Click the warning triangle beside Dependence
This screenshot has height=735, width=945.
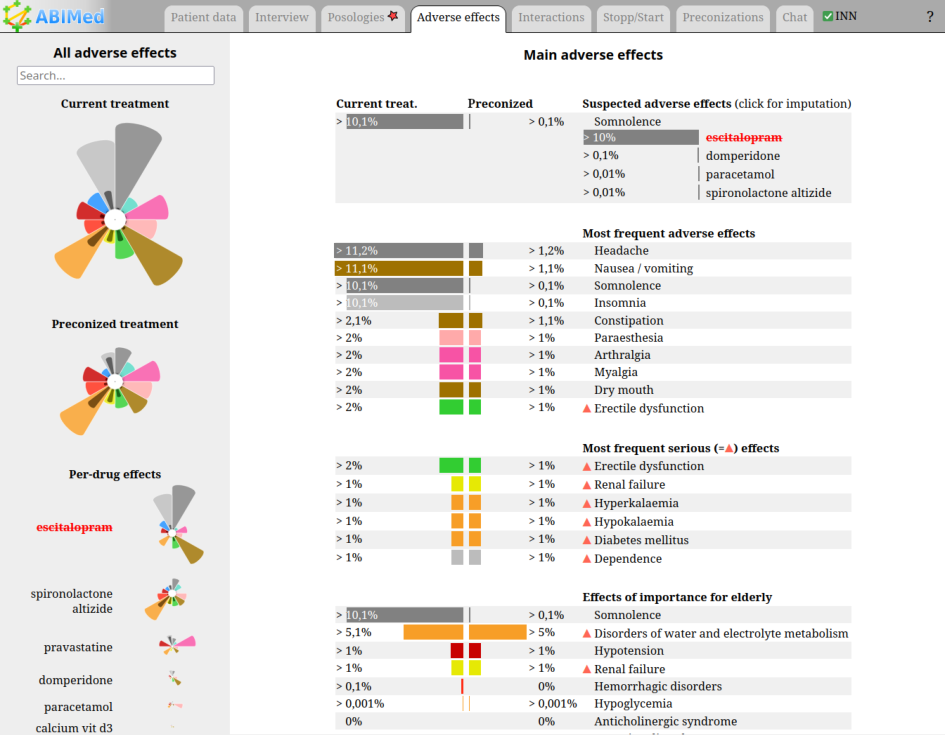point(586,558)
